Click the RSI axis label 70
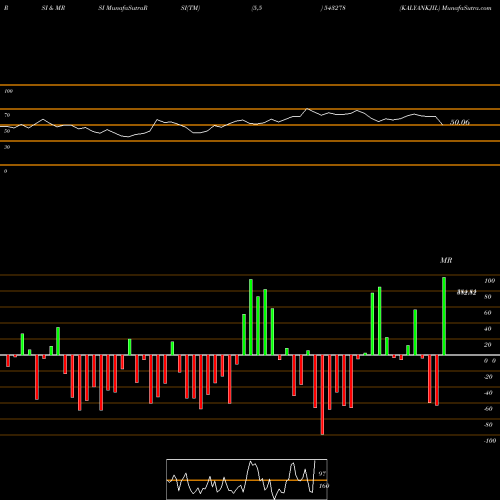Viewport: 500px width, 500px height. [x=7, y=115]
